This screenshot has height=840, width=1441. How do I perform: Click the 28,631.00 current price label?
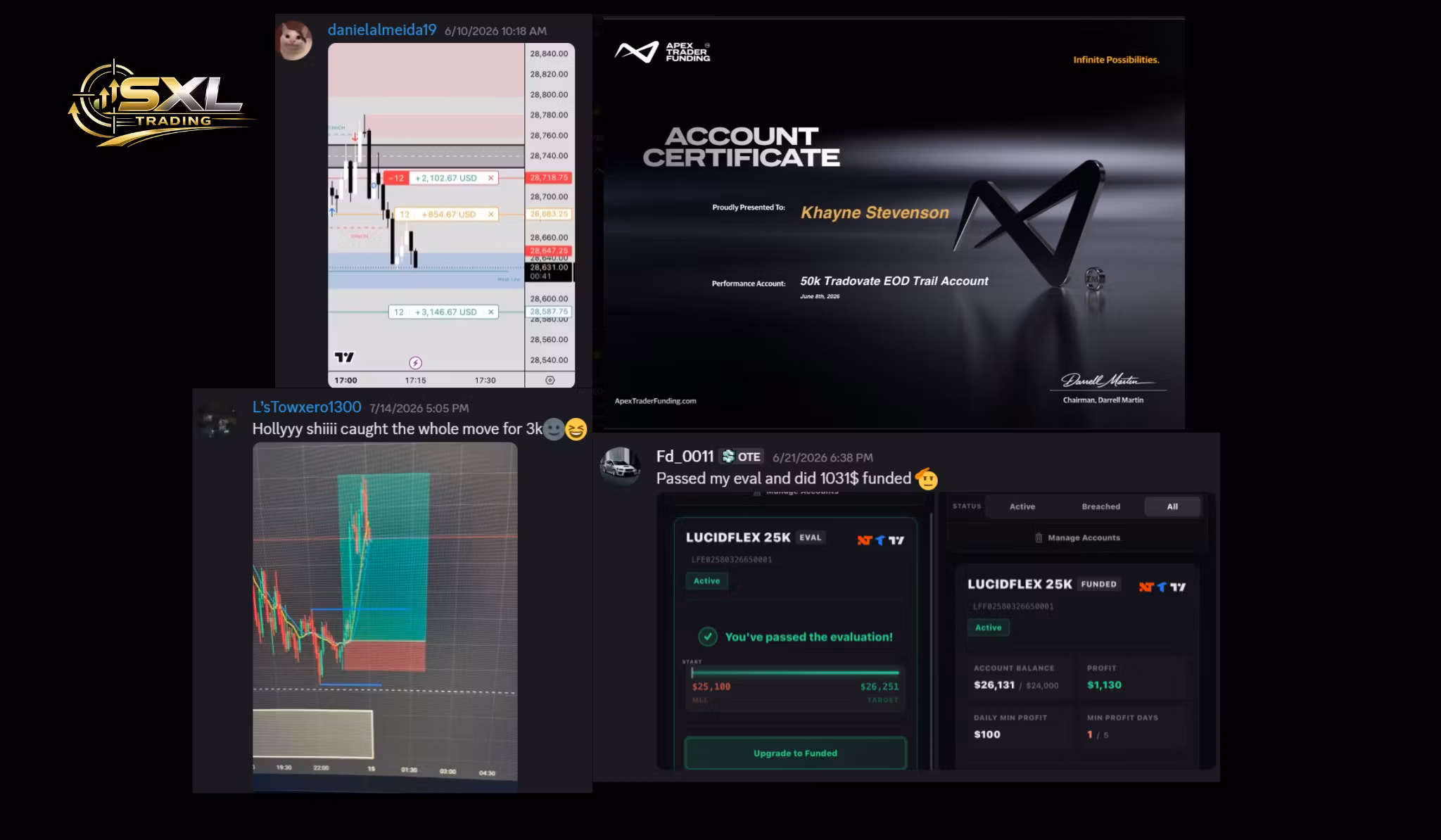(549, 272)
